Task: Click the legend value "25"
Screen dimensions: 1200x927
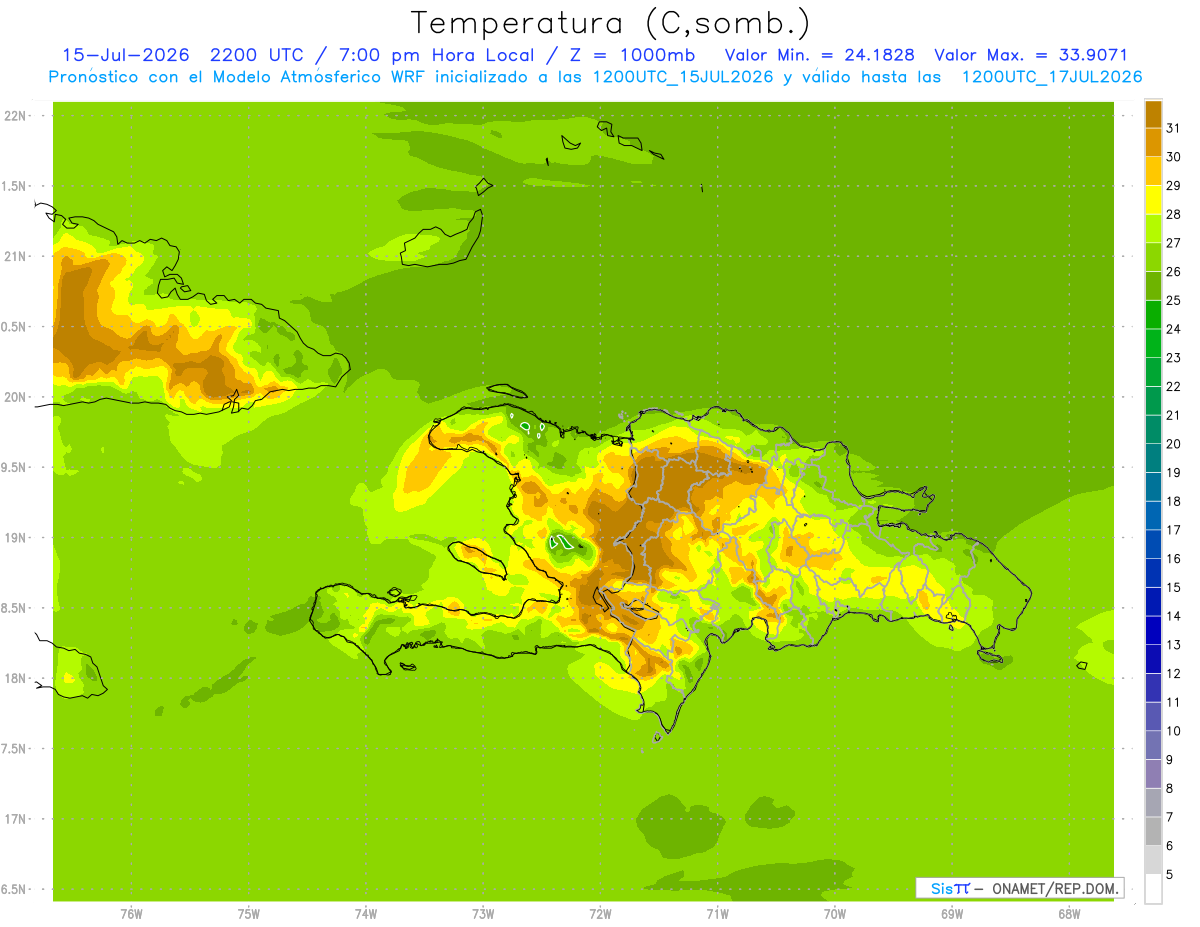Action: coord(1174,300)
